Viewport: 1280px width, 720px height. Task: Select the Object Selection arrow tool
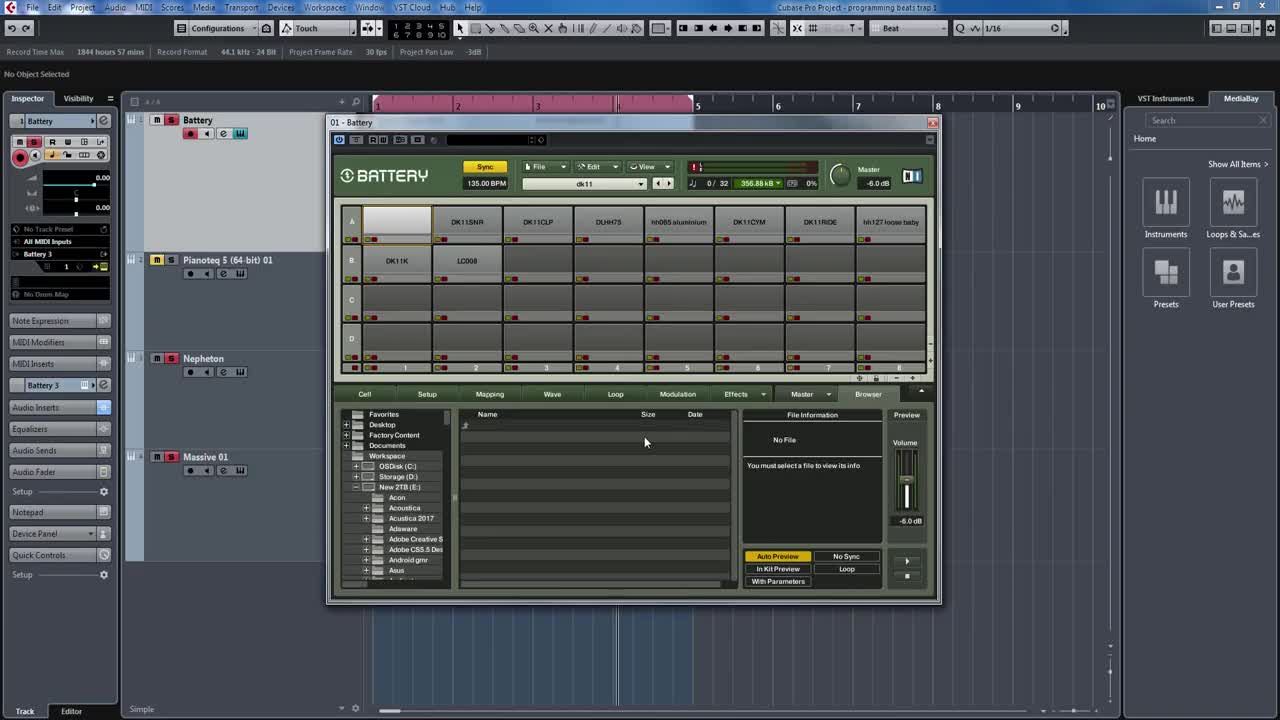(x=459, y=28)
